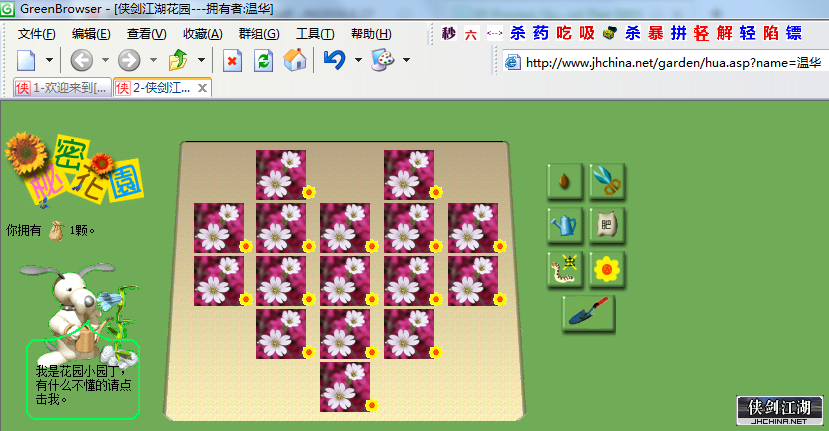Open undo close dropdown arrow
The image size is (829, 431).
click(x=358, y=60)
